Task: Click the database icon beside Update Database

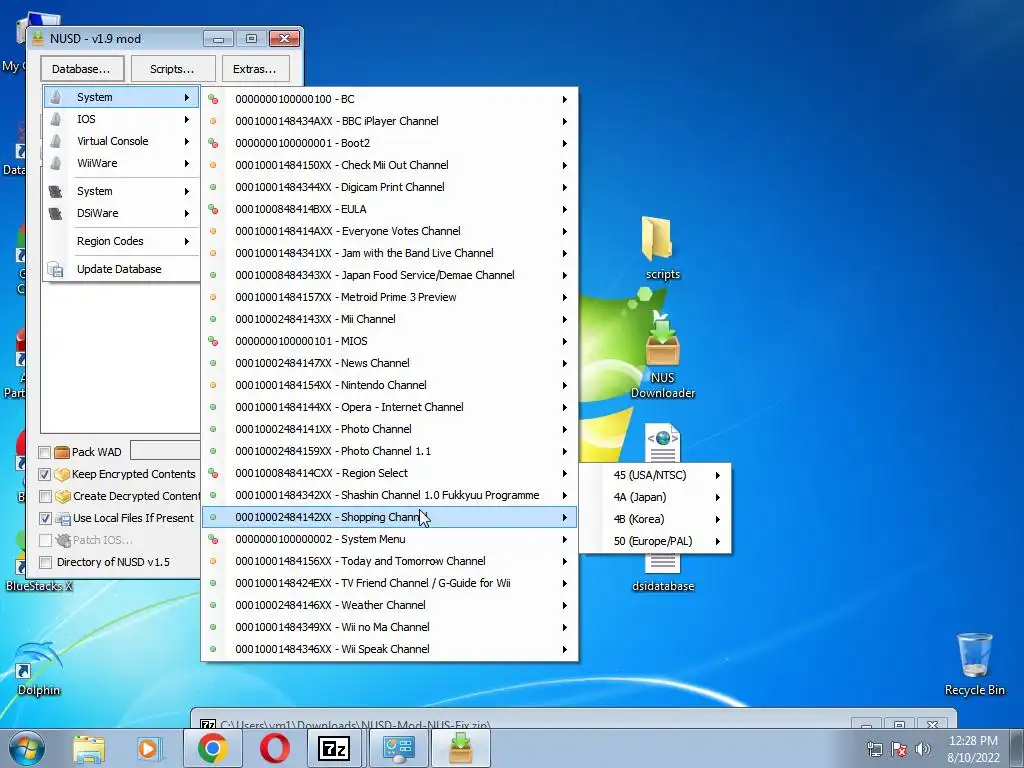Action: [x=56, y=269]
